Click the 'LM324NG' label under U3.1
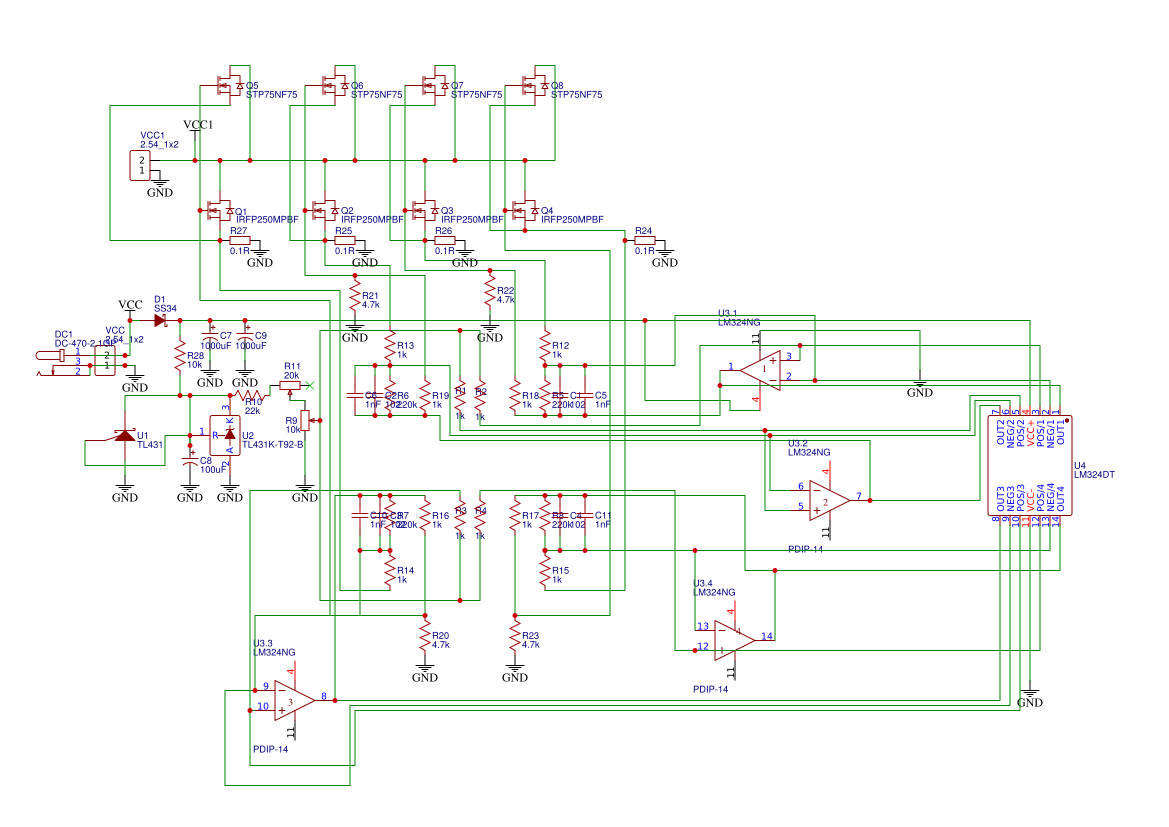 click(739, 322)
